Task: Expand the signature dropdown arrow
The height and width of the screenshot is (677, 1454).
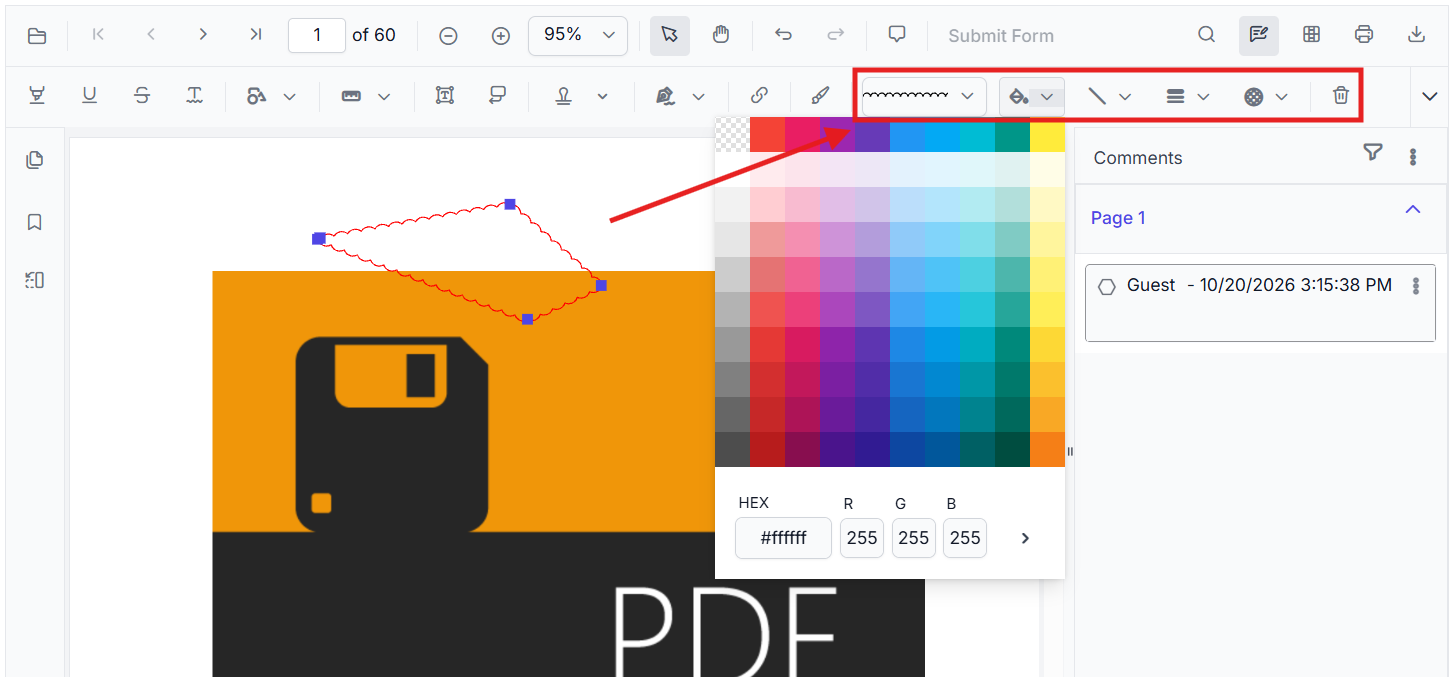Action: point(698,97)
